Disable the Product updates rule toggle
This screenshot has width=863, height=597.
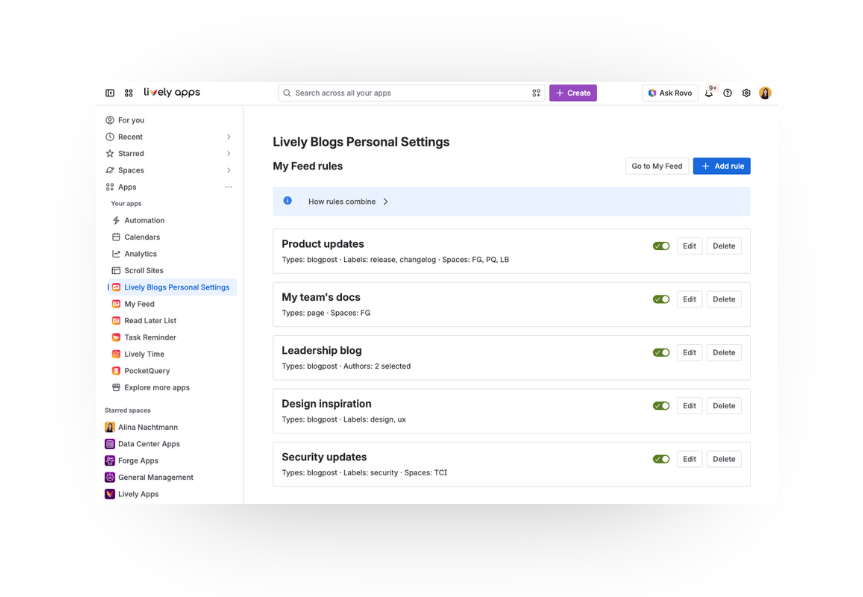point(661,246)
